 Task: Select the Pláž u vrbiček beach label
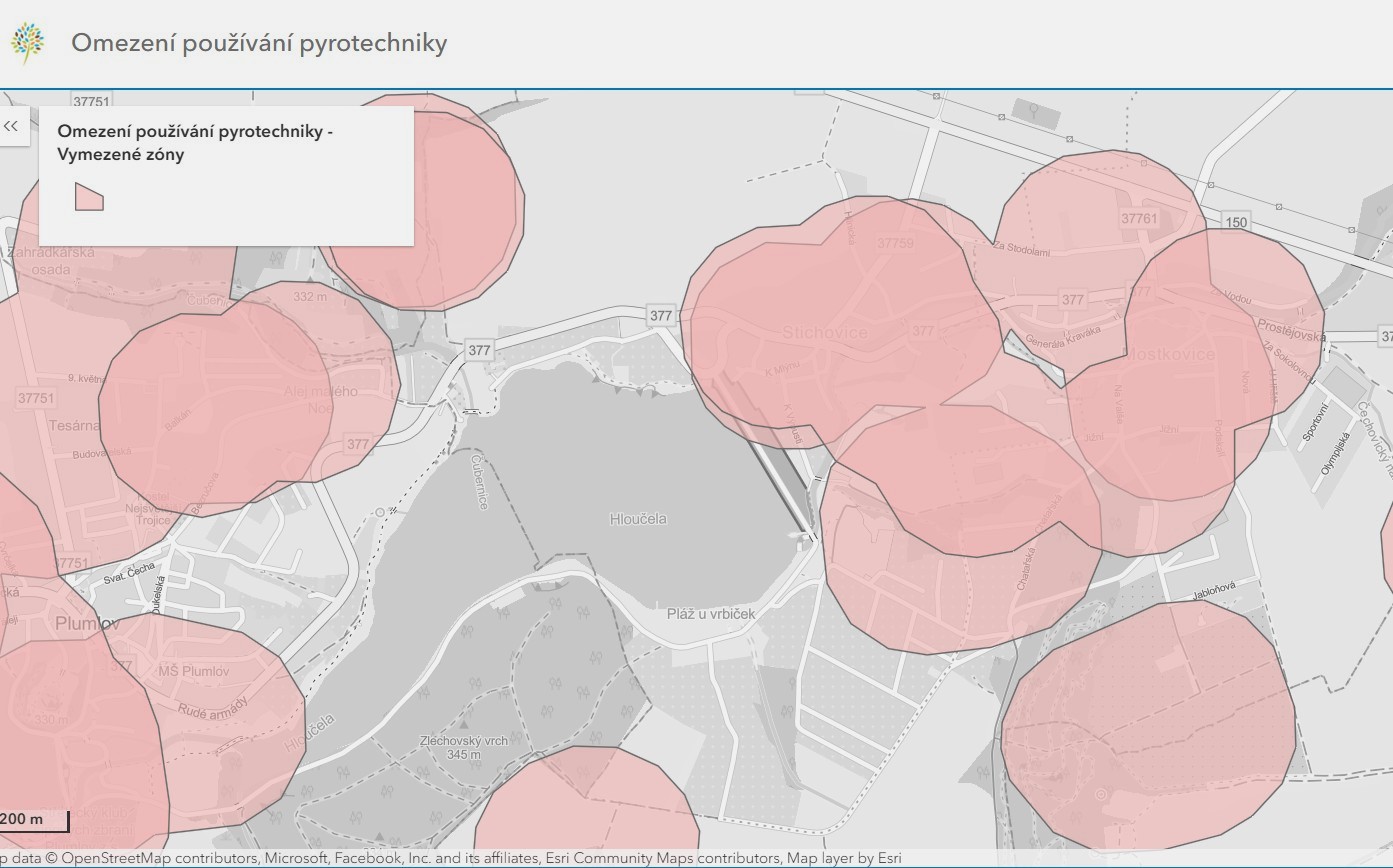click(711, 613)
